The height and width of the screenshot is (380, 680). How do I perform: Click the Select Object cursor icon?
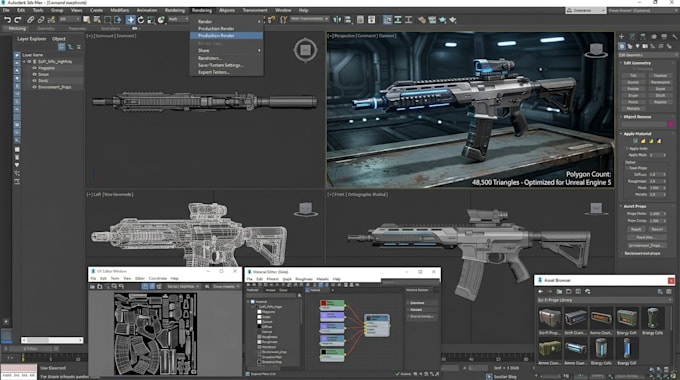(x=87, y=20)
